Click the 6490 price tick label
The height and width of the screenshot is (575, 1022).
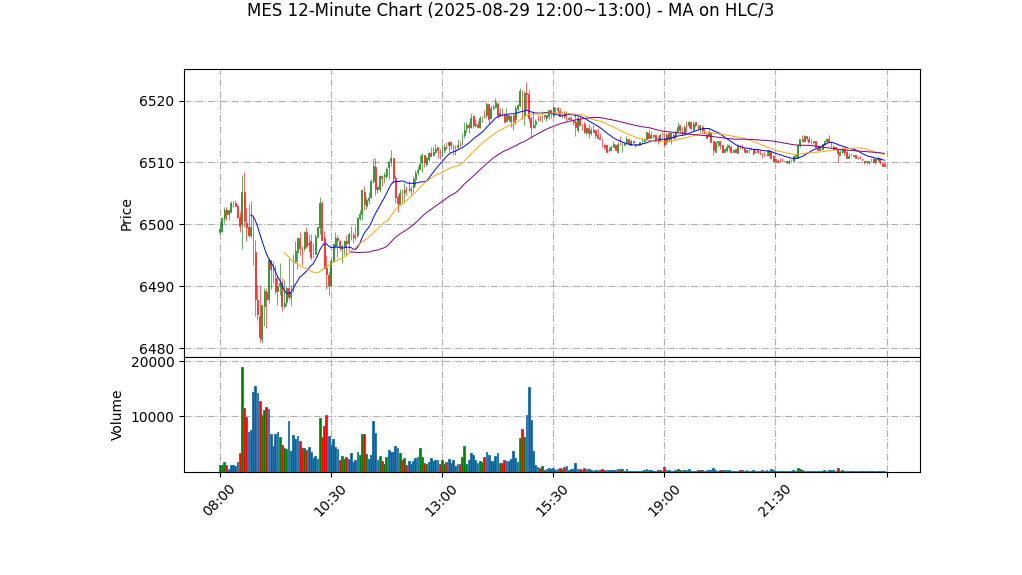pyautogui.click(x=156, y=287)
